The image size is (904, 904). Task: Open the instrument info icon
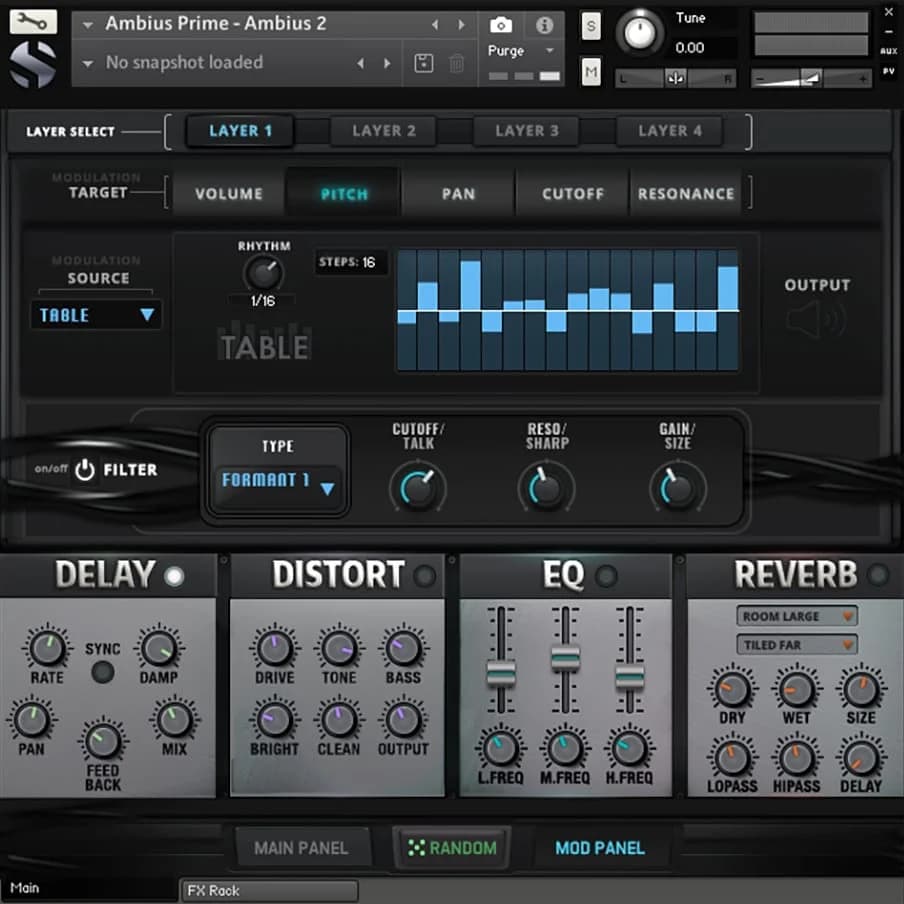coord(545,25)
